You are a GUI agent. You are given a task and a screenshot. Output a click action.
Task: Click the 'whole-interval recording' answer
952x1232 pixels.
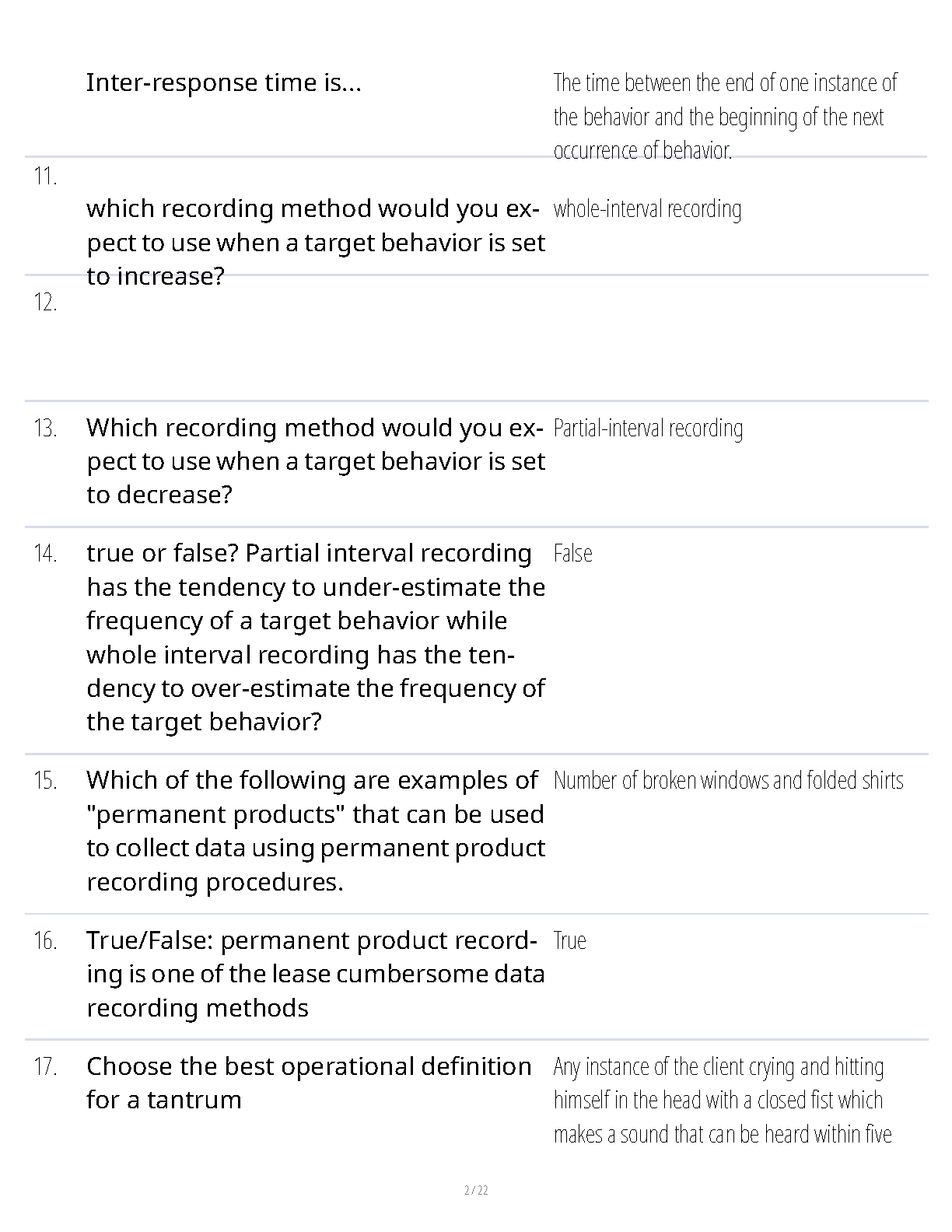[x=647, y=209]
